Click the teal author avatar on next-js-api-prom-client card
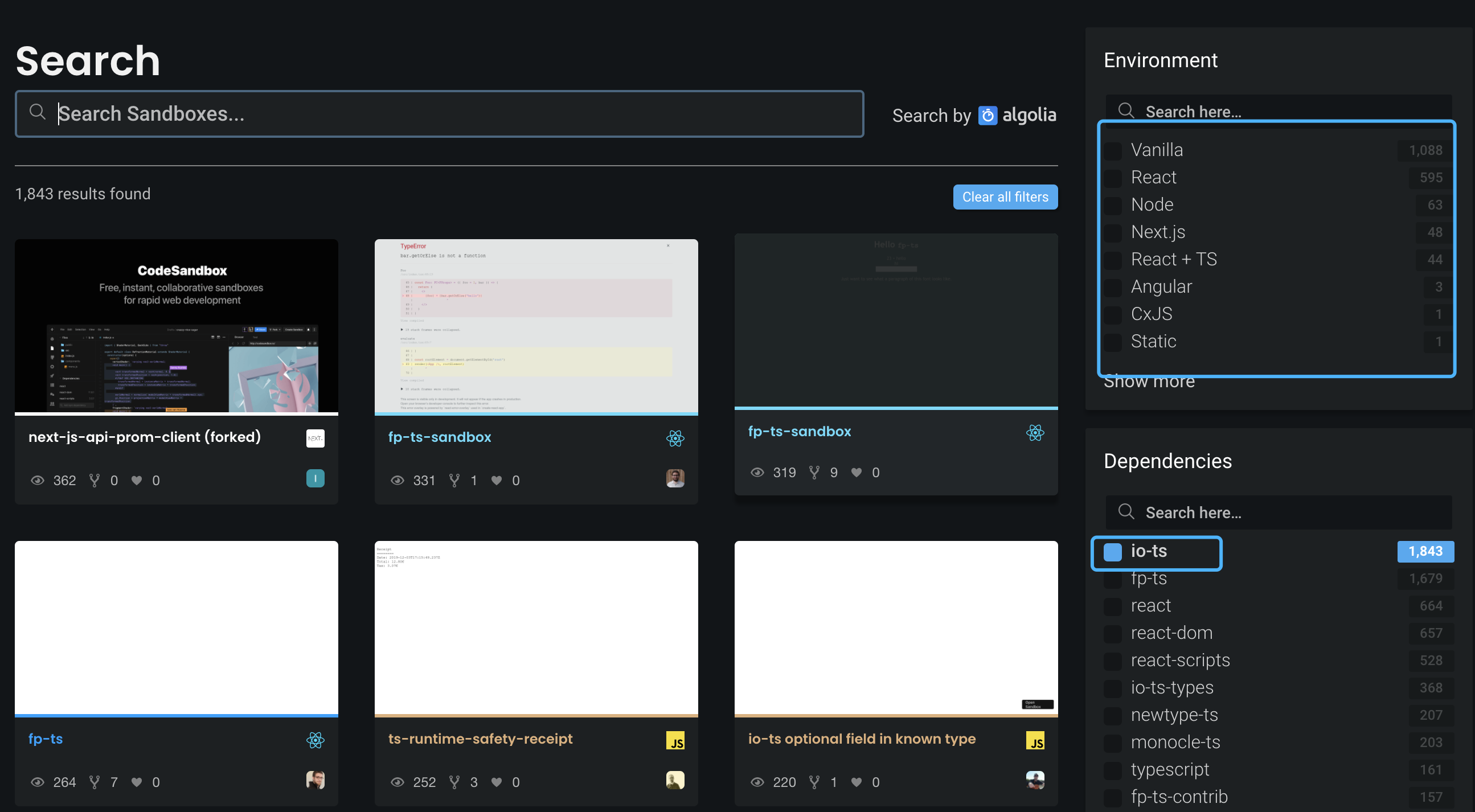Viewport: 1475px width, 812px height. [315, 478]
